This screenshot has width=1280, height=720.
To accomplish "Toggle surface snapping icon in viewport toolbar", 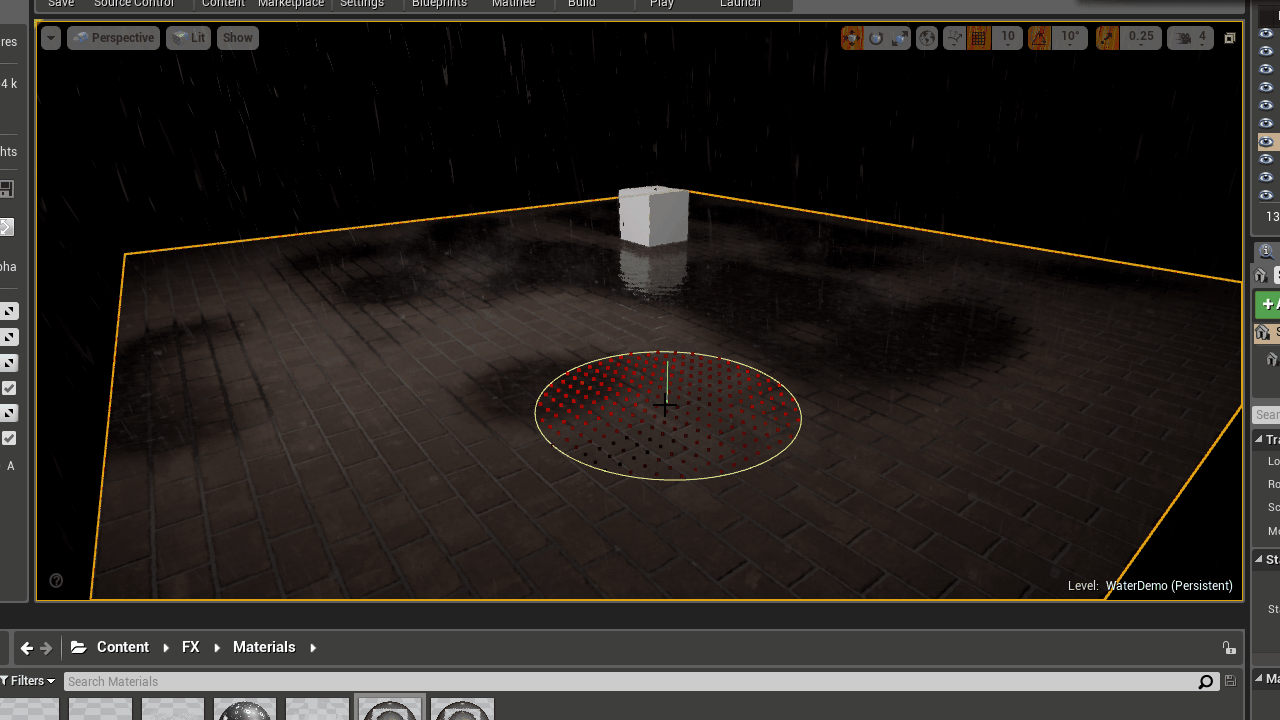I will 954,38.
